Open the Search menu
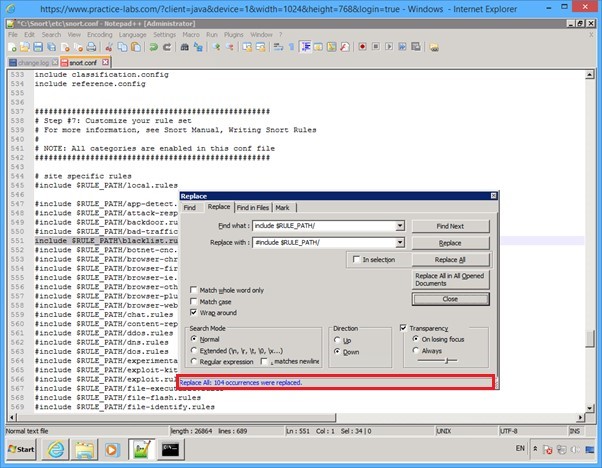The image size is (602, 468). click(x=51, y=35)
